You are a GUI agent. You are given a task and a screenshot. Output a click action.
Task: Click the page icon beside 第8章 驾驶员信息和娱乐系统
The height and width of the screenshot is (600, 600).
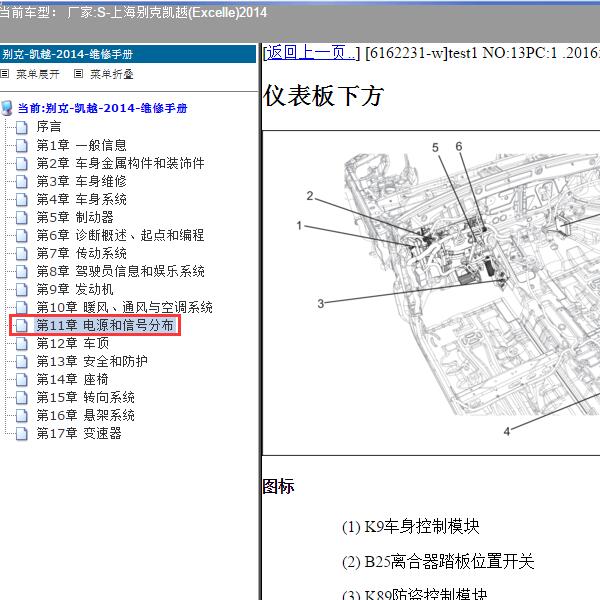coord(22,271)
